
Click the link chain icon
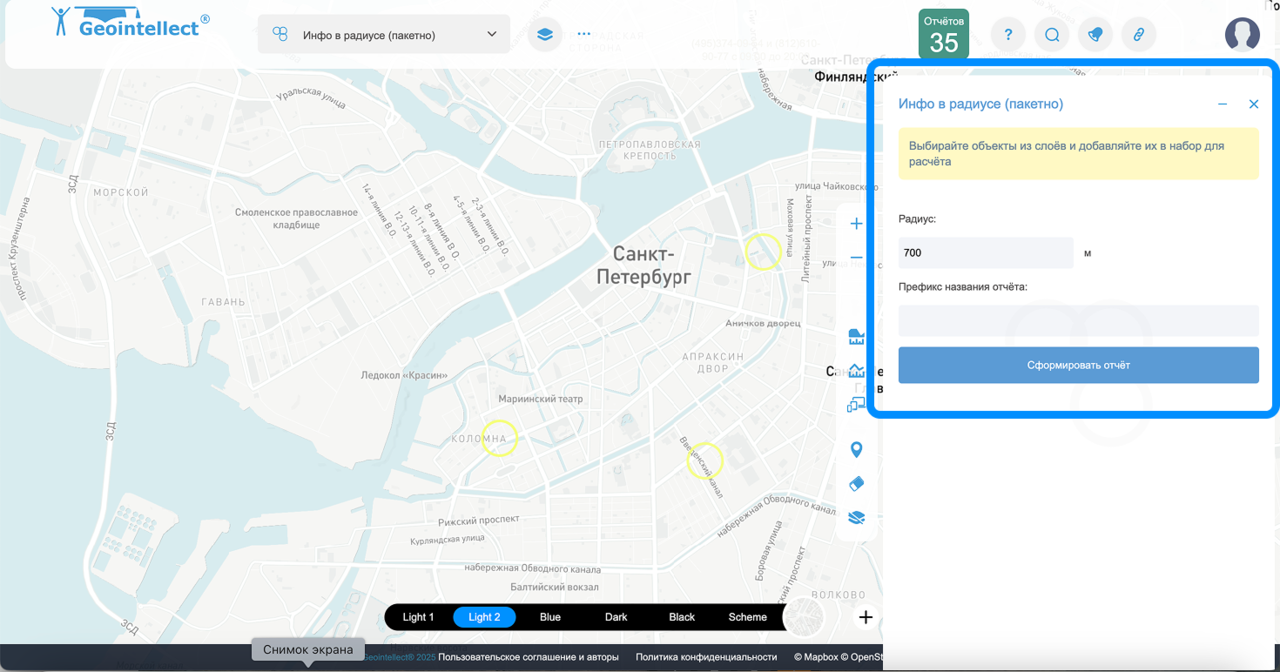1138,34
